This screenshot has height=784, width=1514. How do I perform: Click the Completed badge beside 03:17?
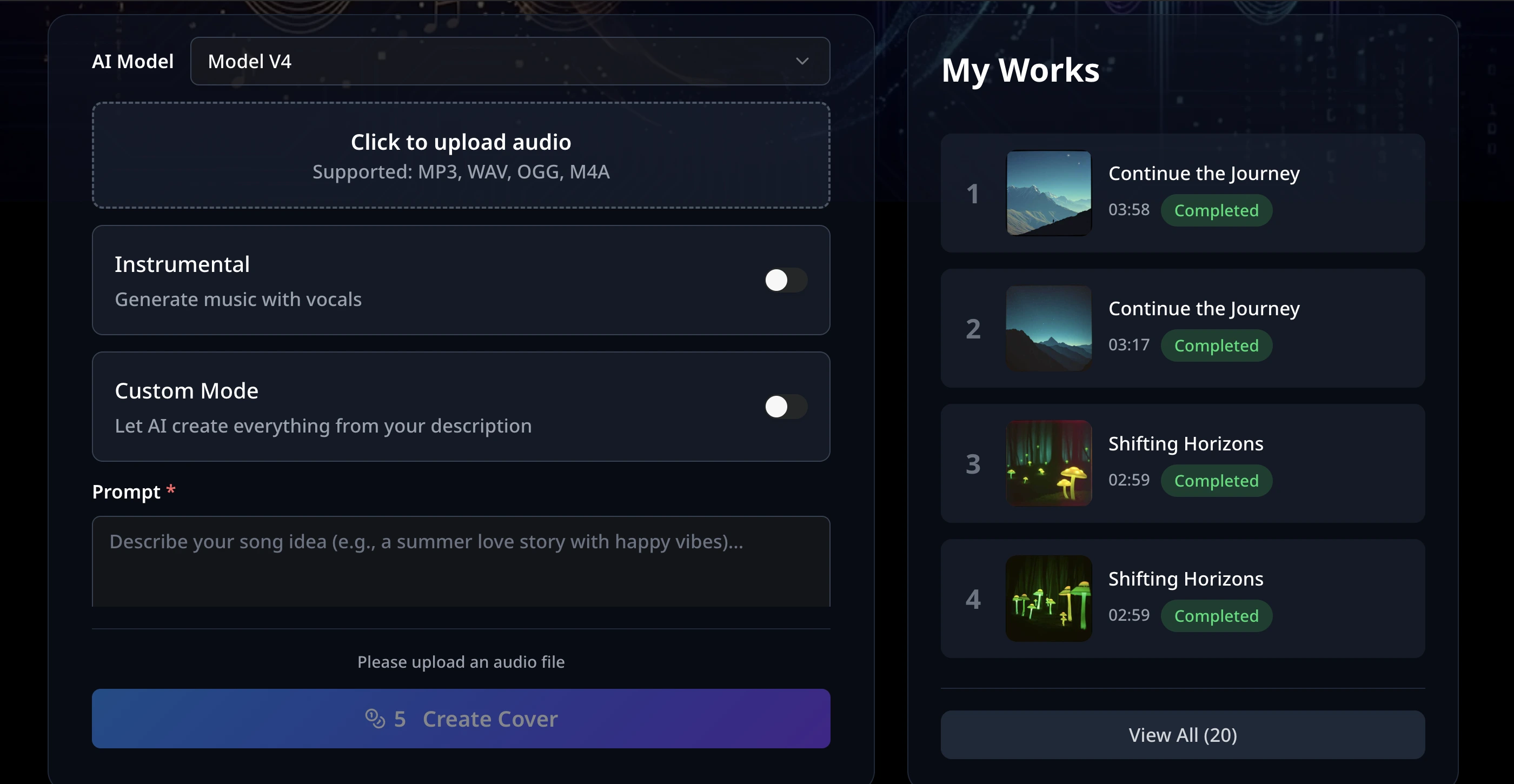1216,345
